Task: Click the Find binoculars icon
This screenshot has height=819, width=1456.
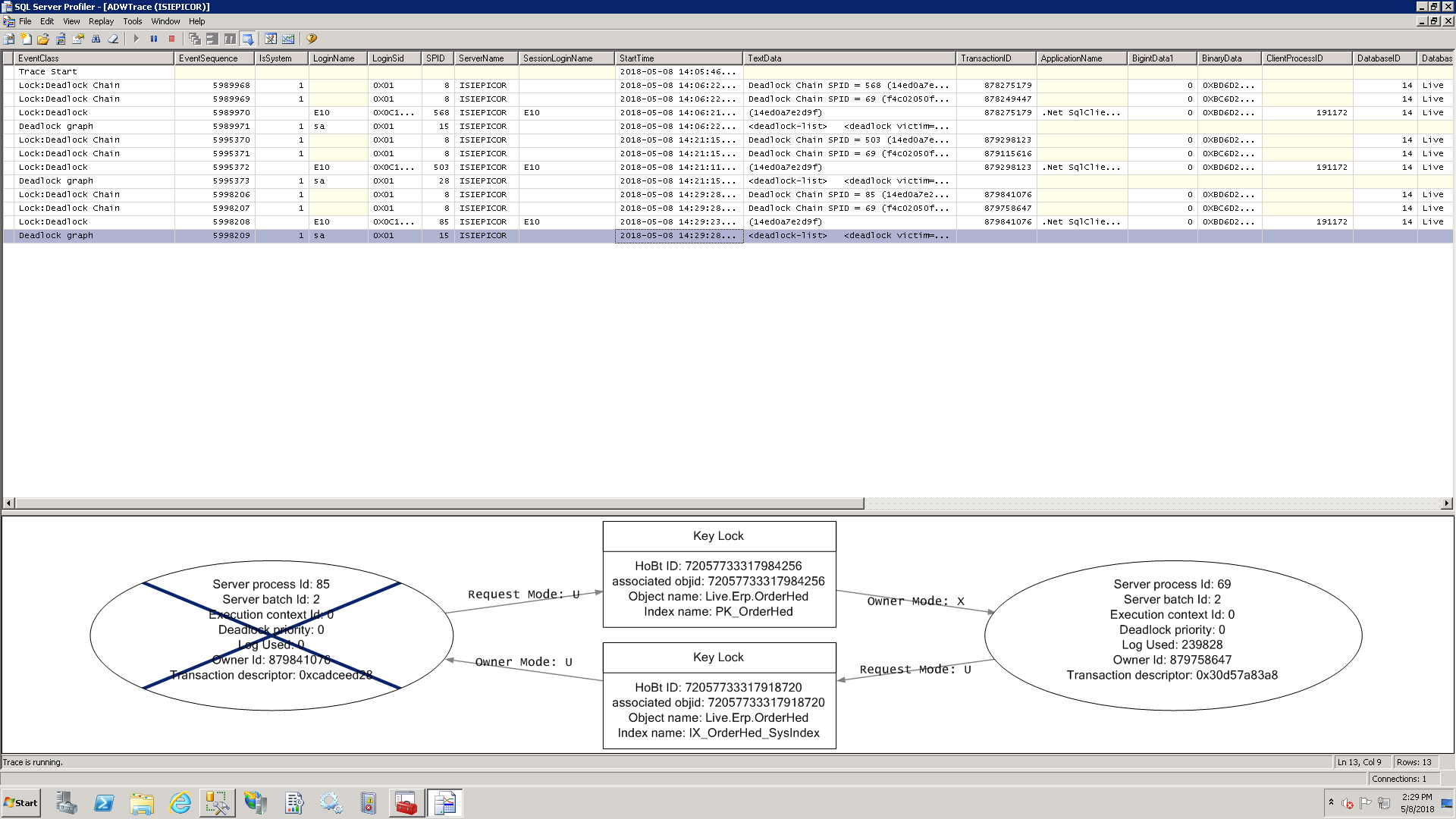Action: [96, 39]
